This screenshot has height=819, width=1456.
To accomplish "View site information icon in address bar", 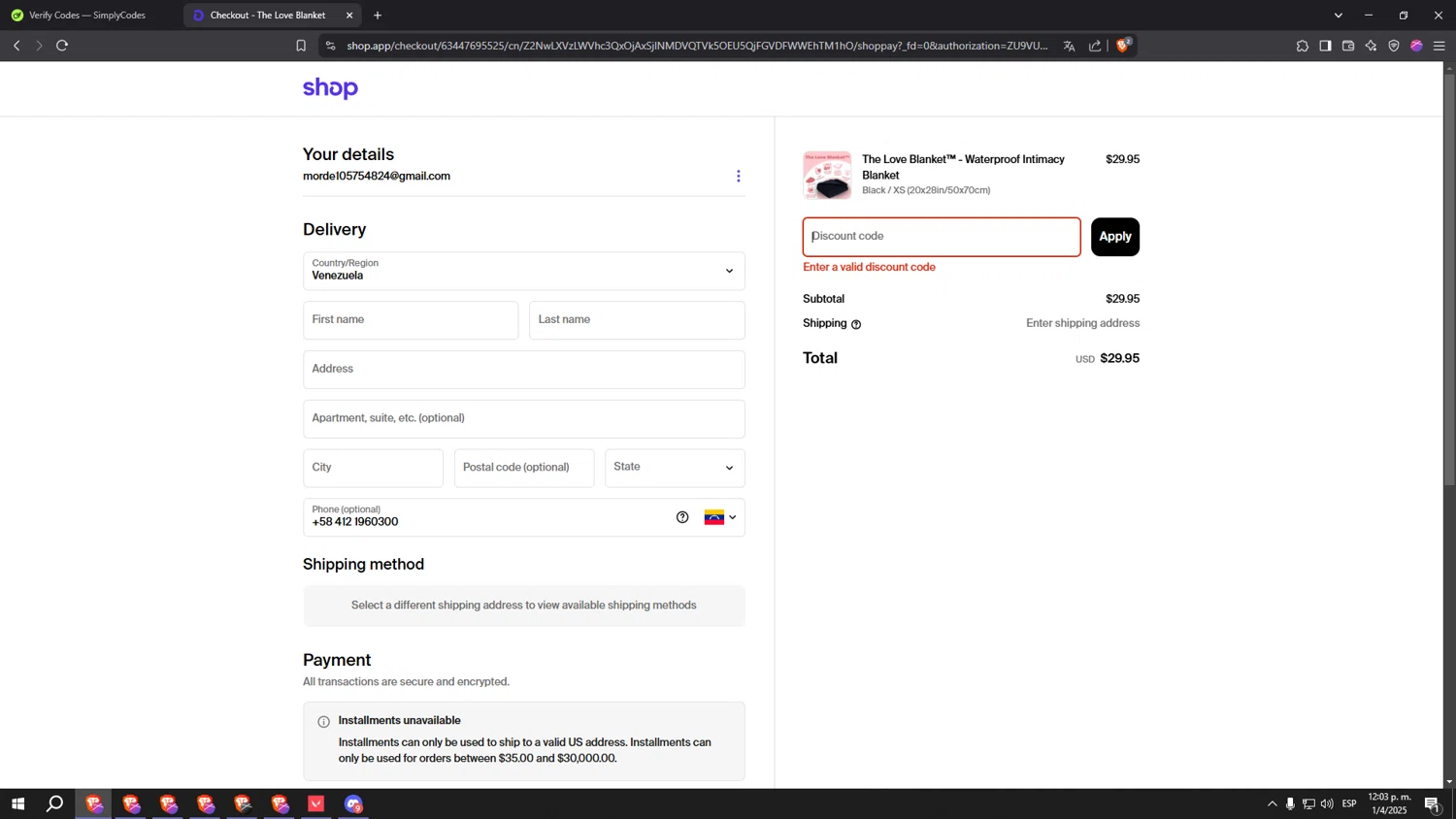I will click(x=330, y=46).
